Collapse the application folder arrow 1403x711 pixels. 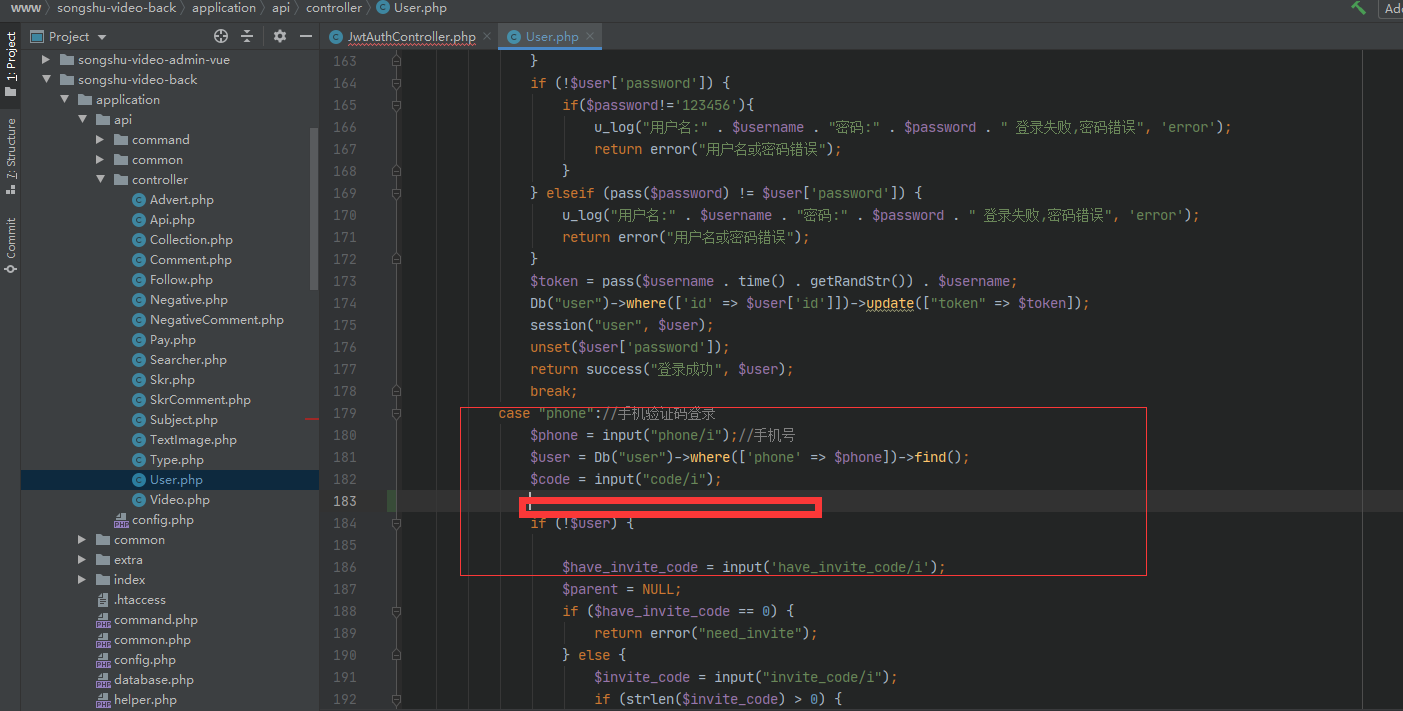(x=64, y=100)
